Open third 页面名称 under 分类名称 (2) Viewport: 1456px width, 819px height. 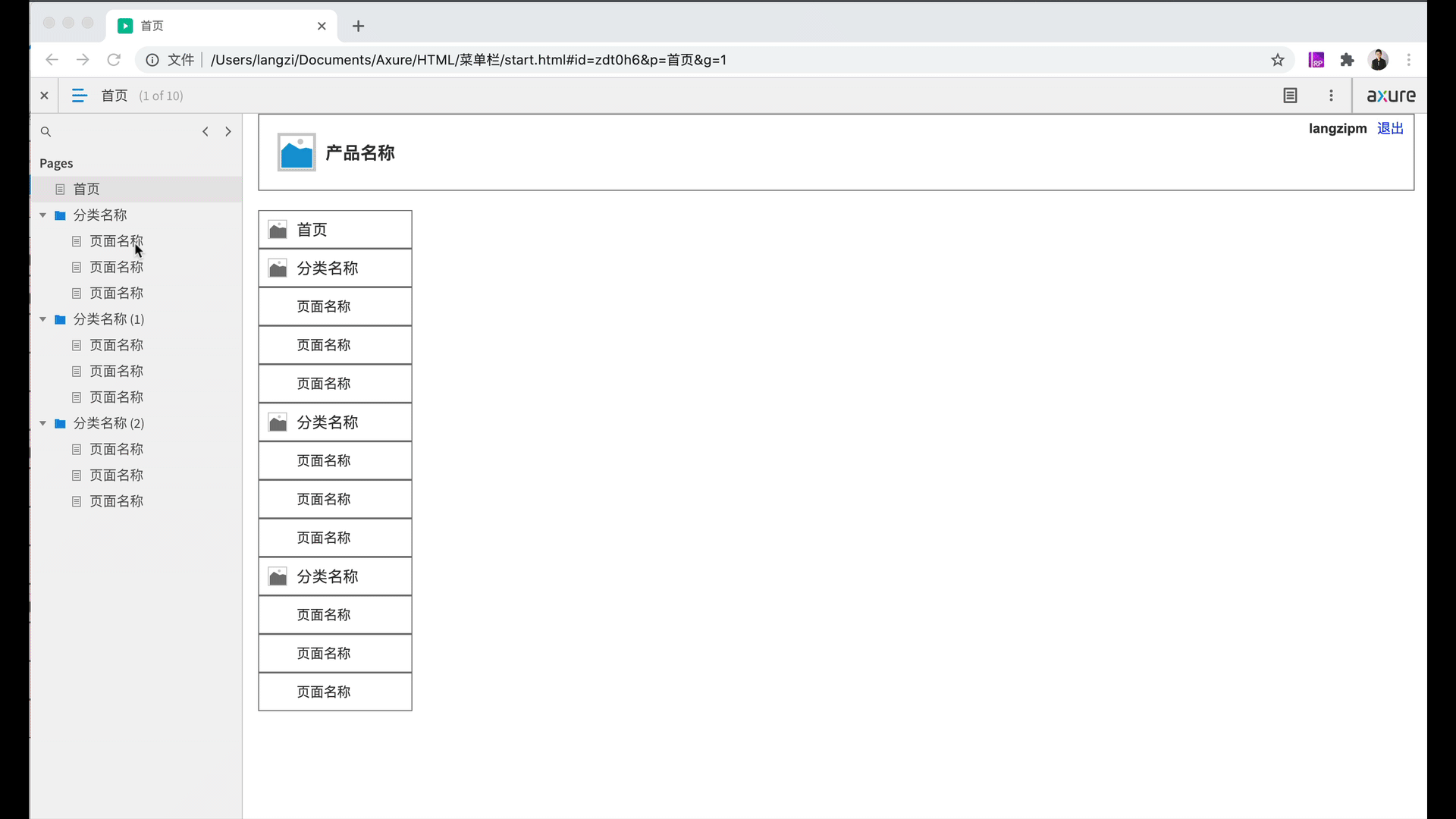coord(116,501)
